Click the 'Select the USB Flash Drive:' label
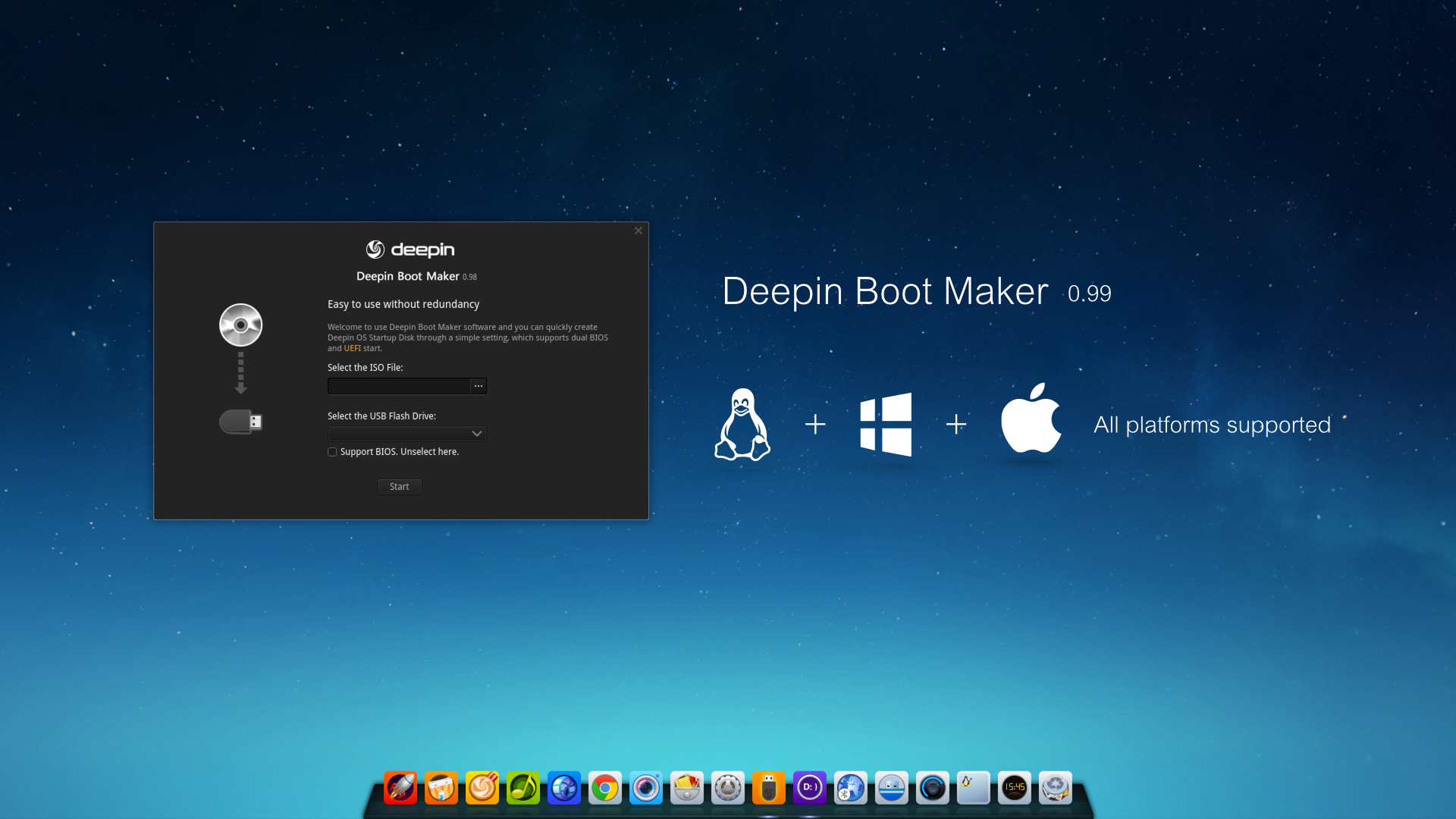The image size is (1456, 819). pos(381,416)
